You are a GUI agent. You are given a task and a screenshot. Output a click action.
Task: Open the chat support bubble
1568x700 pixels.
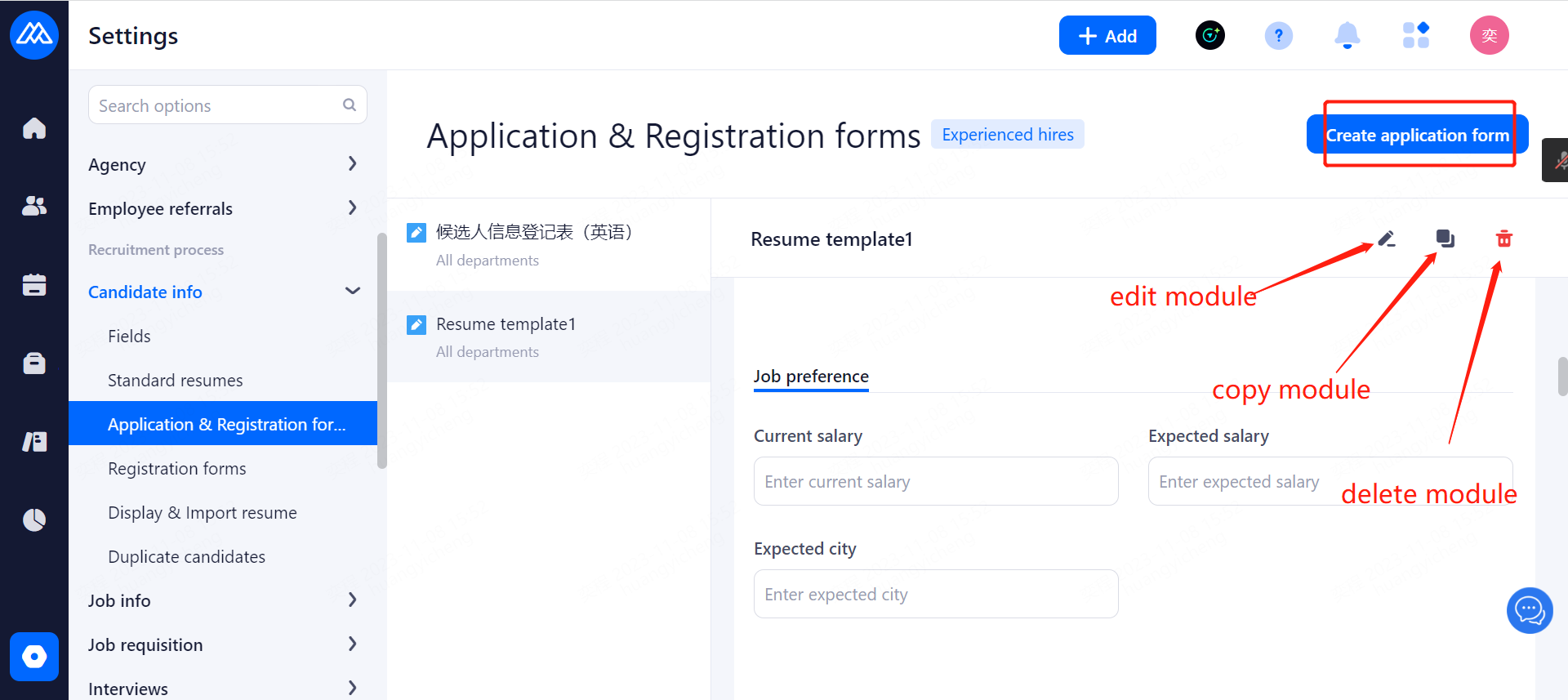(1529, 610)
